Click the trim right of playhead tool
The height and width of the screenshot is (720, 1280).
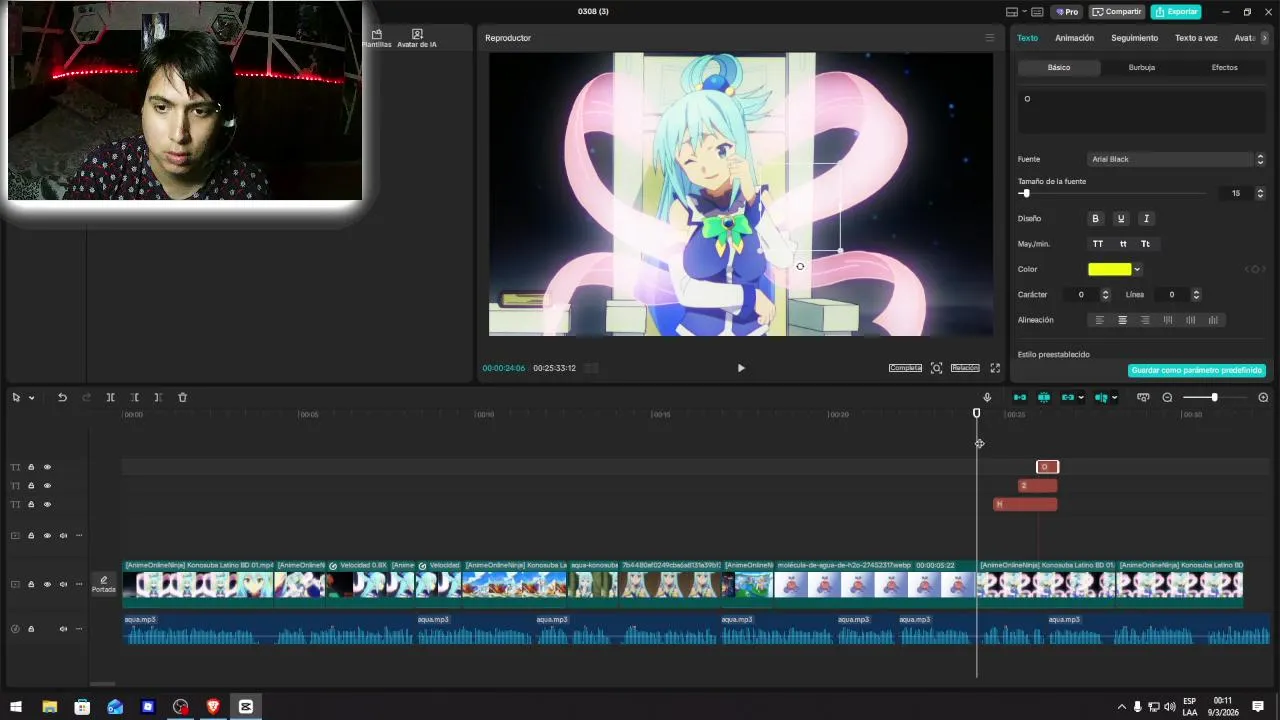tap(158, 397)
